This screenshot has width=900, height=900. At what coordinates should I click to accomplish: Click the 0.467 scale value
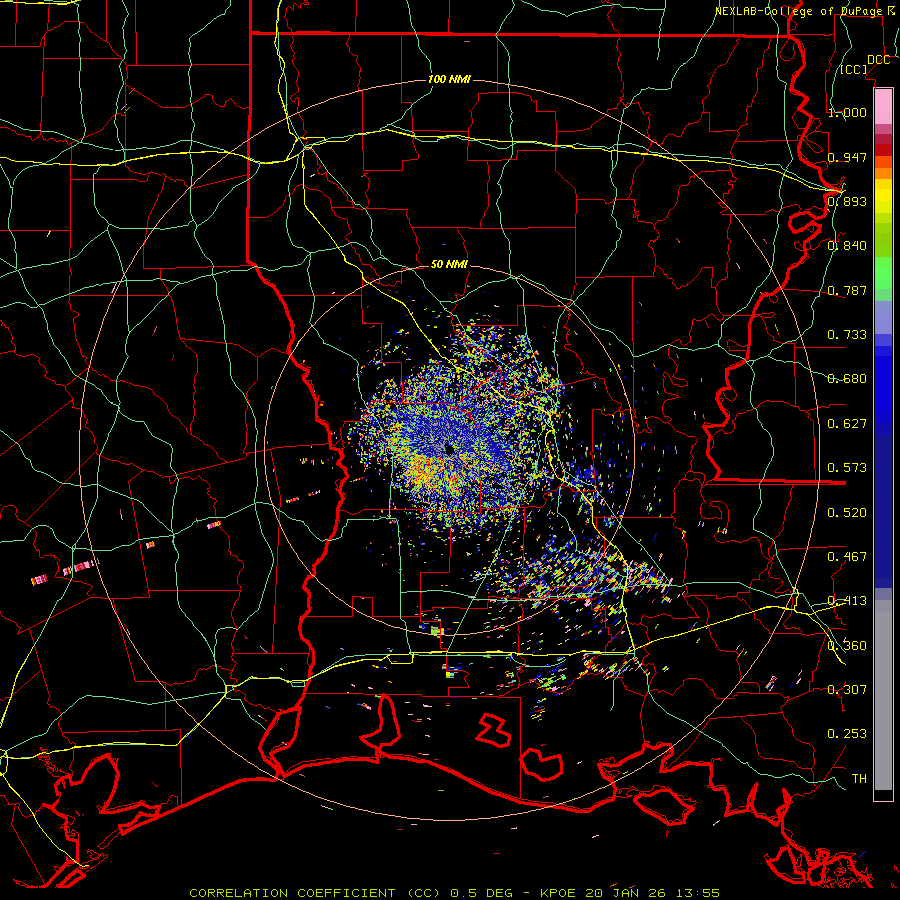(847, 556)
